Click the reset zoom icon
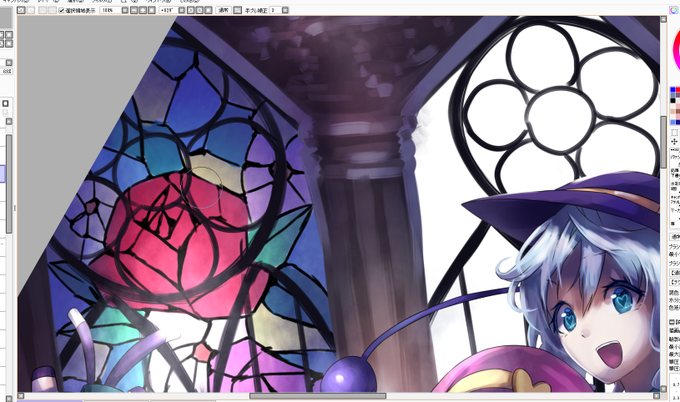This screenshot has width=680, height=402. (152, 10)
